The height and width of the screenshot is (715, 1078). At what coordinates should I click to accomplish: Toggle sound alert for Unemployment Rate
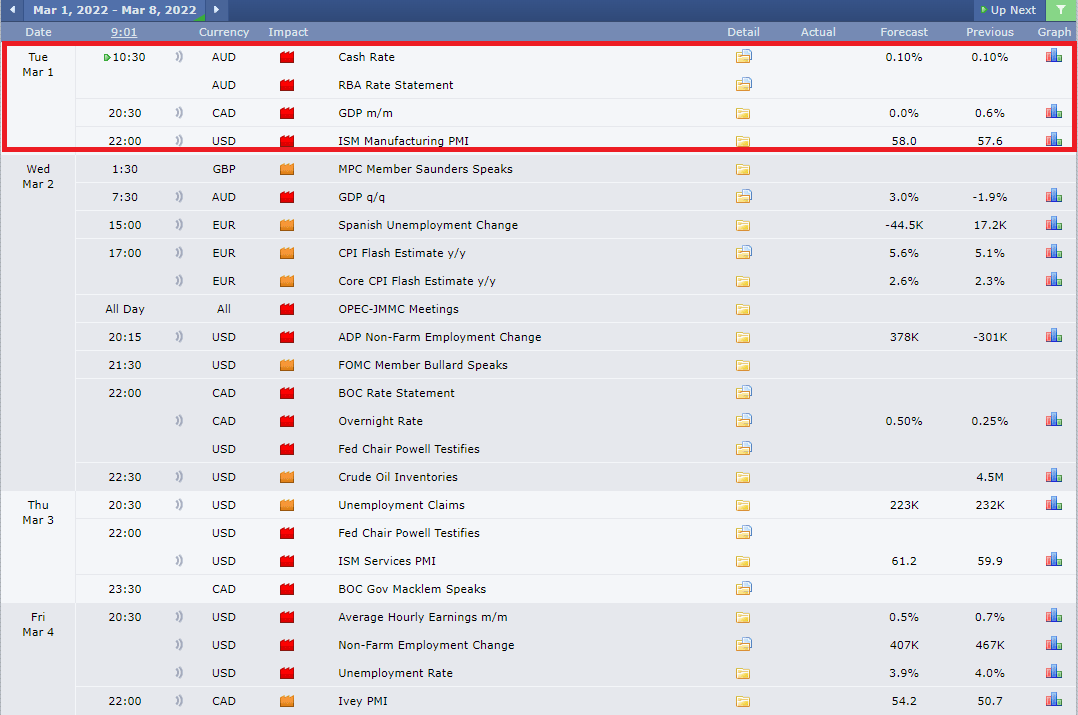[x=179, y=672]
